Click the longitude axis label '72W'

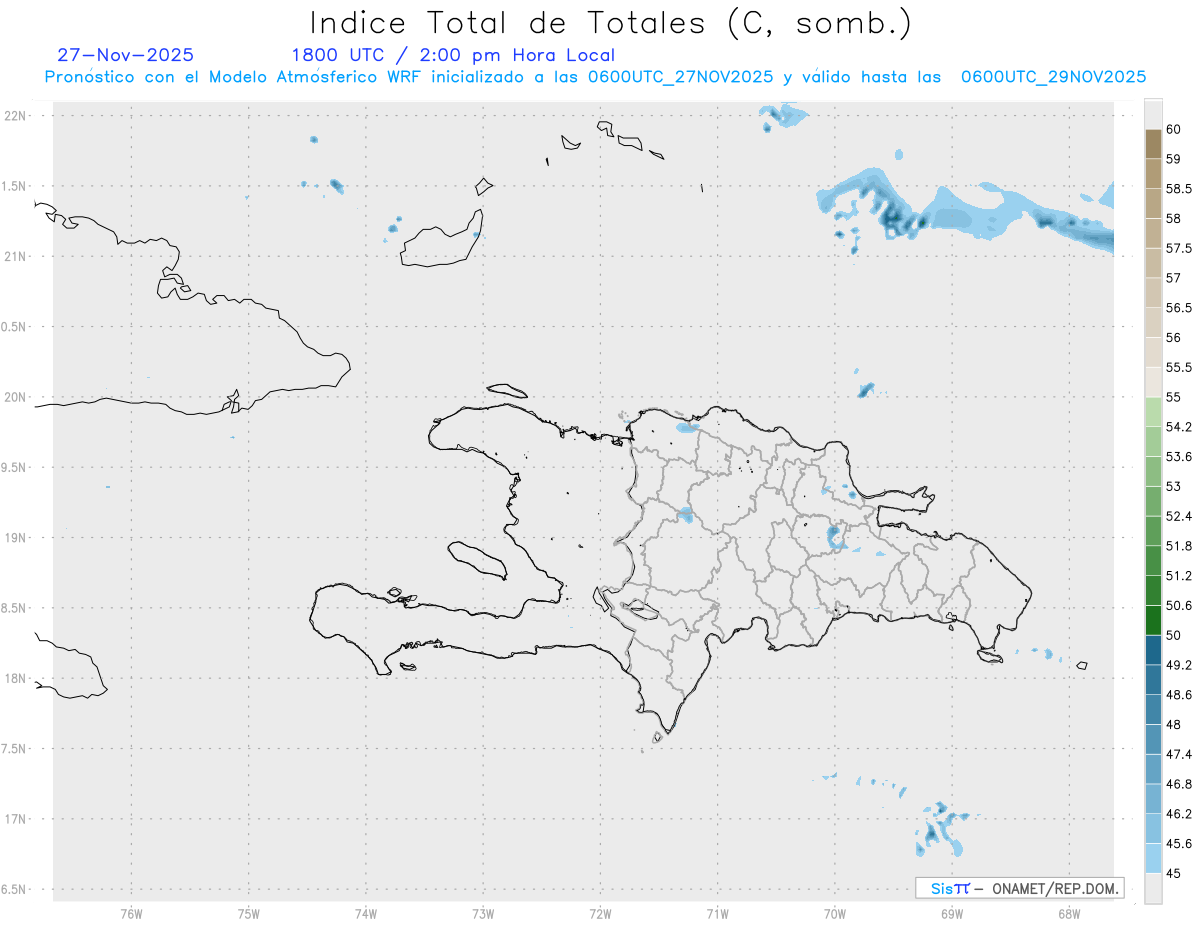600,913
